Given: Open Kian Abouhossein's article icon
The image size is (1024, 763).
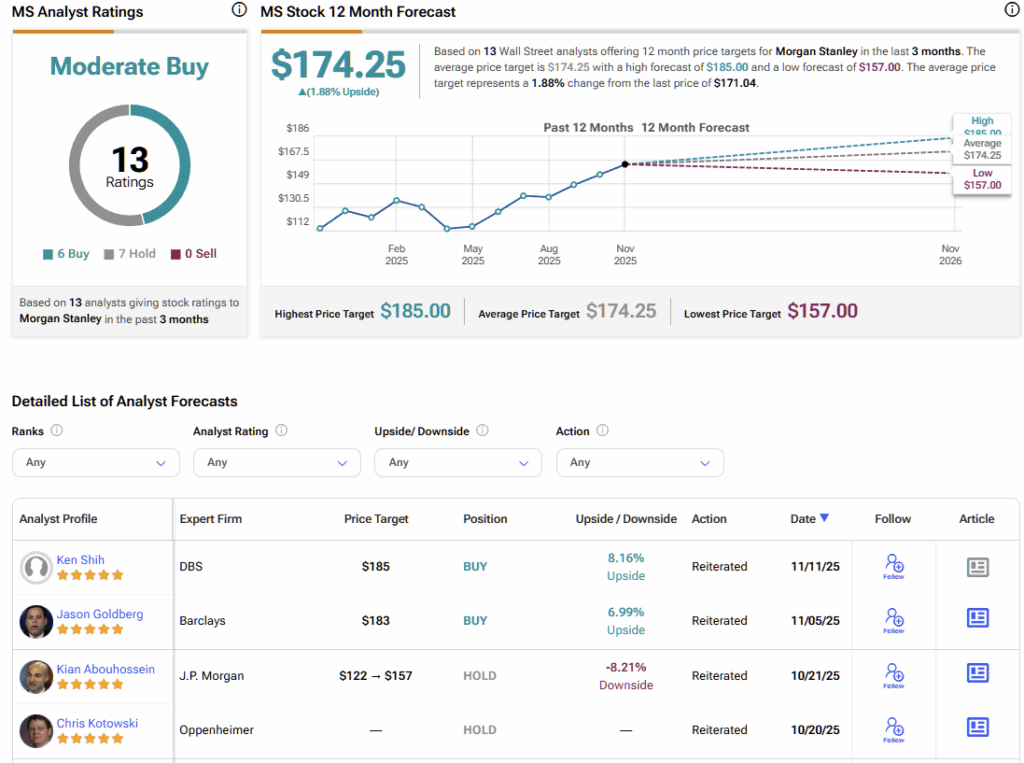Looking at the screenshot, I should pyautogui.click(x=977, y=673).
